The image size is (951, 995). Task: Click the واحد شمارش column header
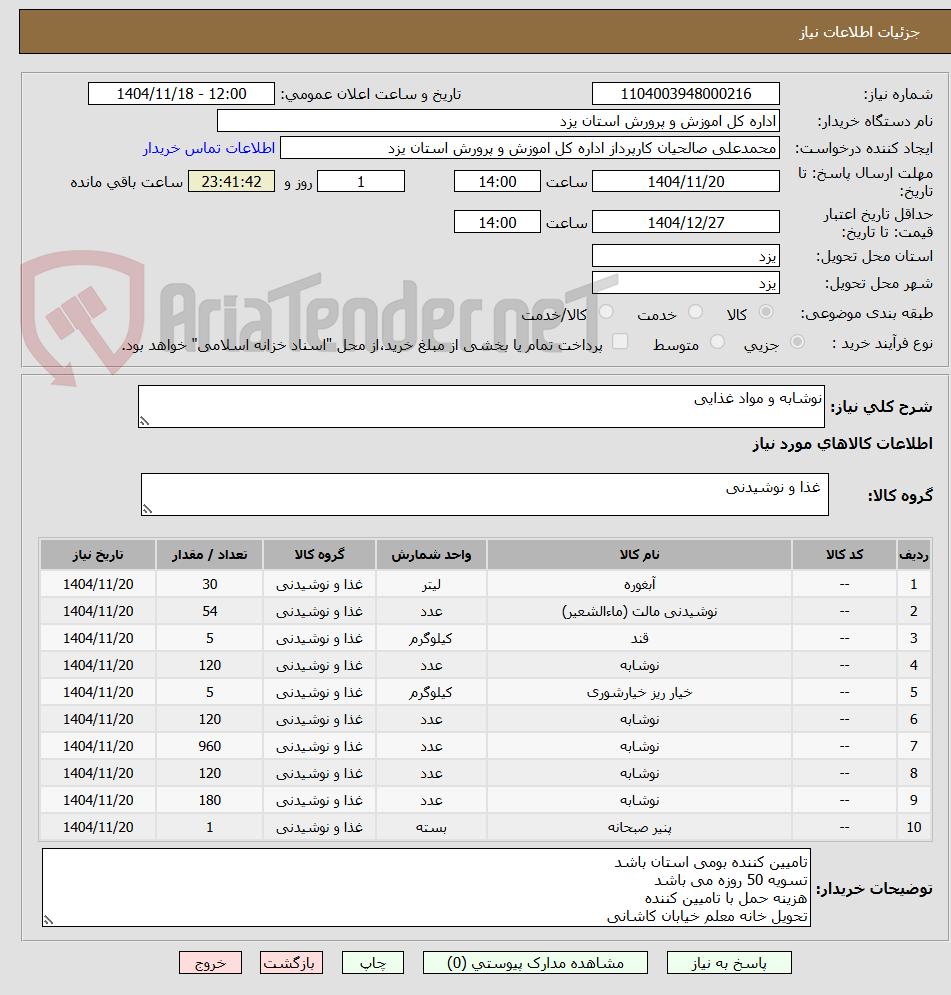431,555
